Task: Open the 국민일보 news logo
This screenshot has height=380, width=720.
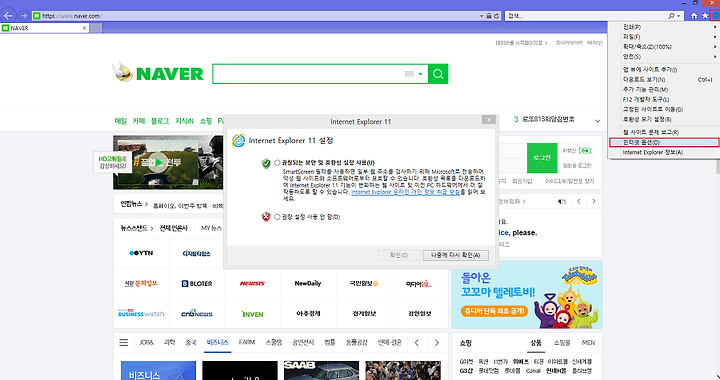Action: tap(364, 283)
